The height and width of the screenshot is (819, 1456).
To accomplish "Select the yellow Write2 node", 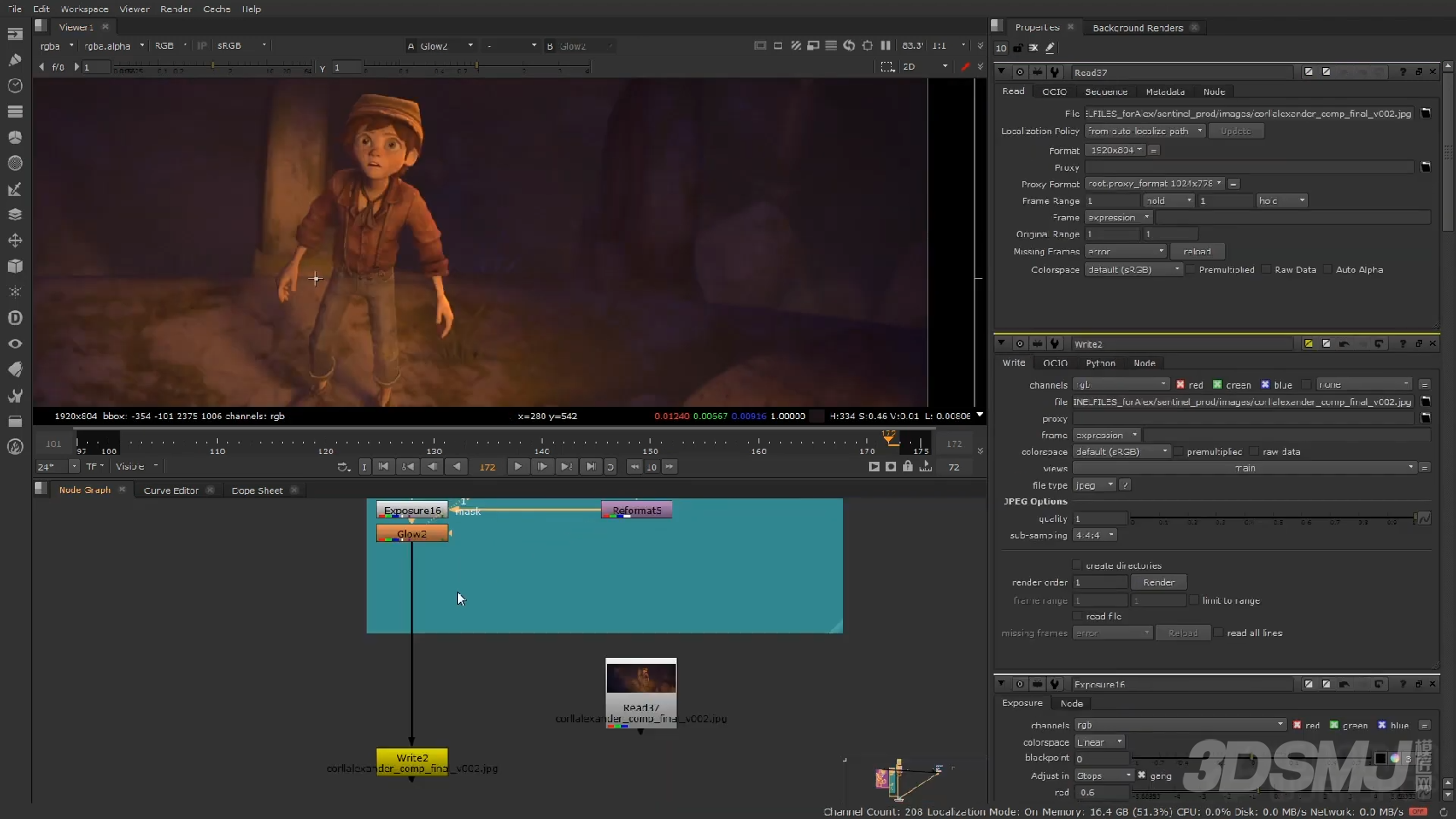I will click(412, 762).
